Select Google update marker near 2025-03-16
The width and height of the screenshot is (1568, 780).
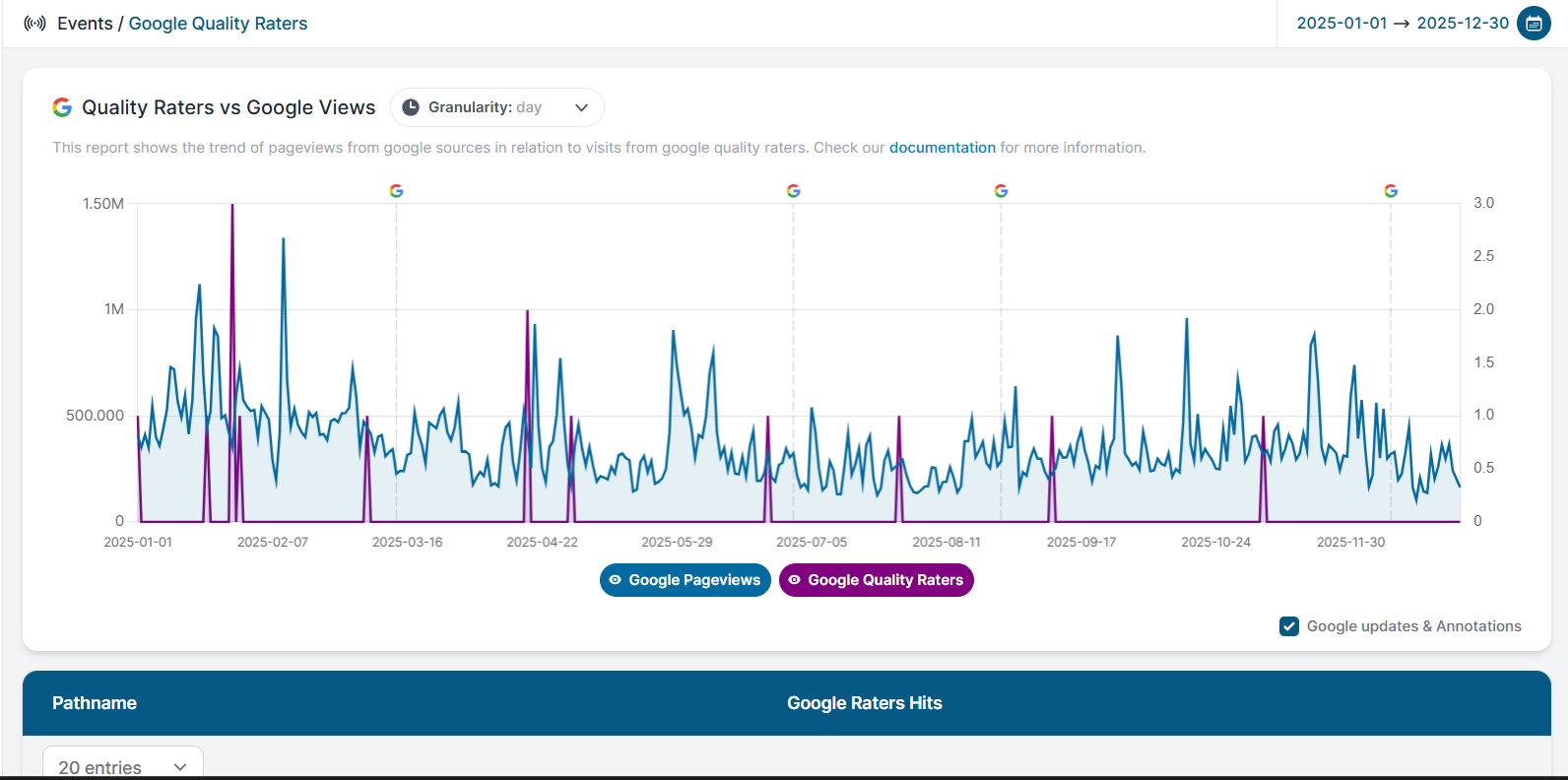click(x=396, y=191)
